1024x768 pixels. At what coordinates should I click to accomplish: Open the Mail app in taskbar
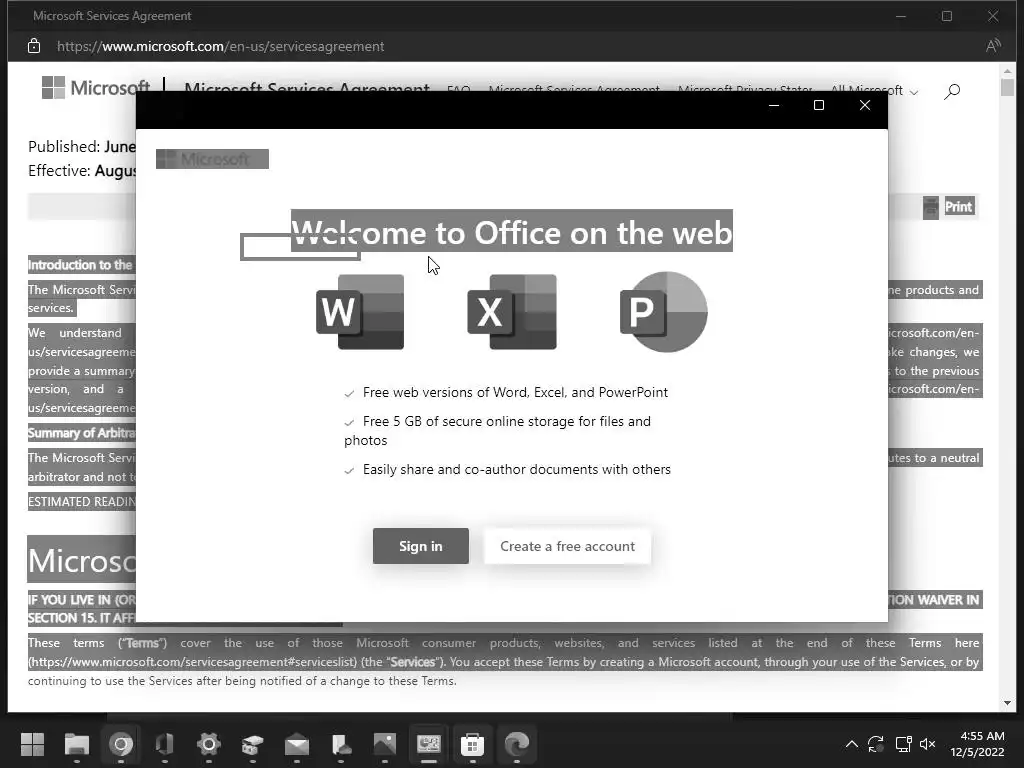296,744
